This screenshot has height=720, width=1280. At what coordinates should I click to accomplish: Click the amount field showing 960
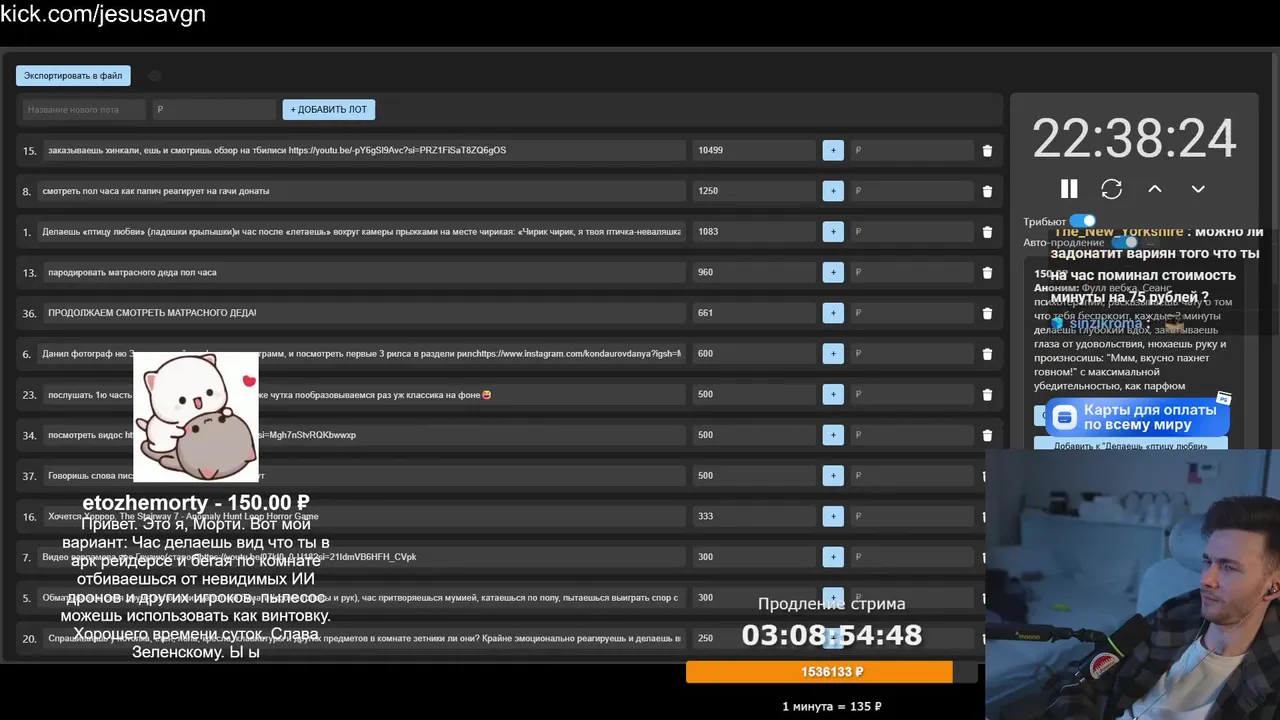pyautogui.click(x=755, y=272)
